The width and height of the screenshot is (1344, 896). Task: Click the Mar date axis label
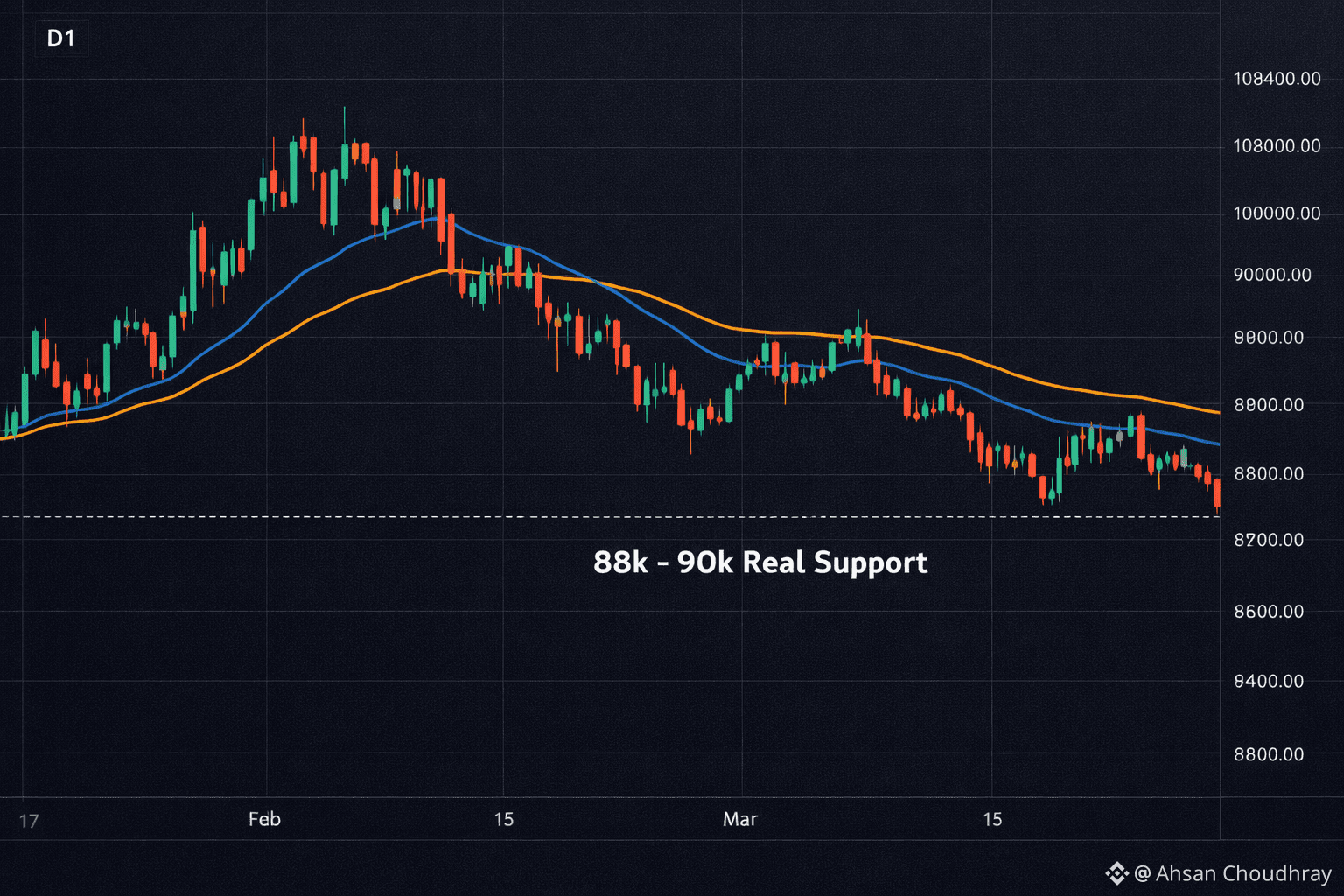point(740,819)
